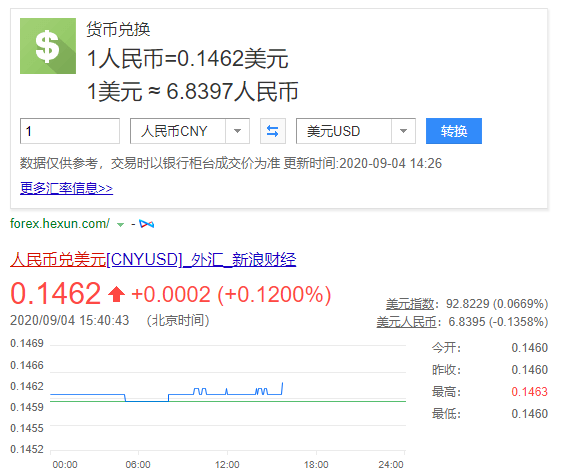Screen dimensions: 574x476
Task: Click the amount input field containing 1
Action: (x=70, y=131)
